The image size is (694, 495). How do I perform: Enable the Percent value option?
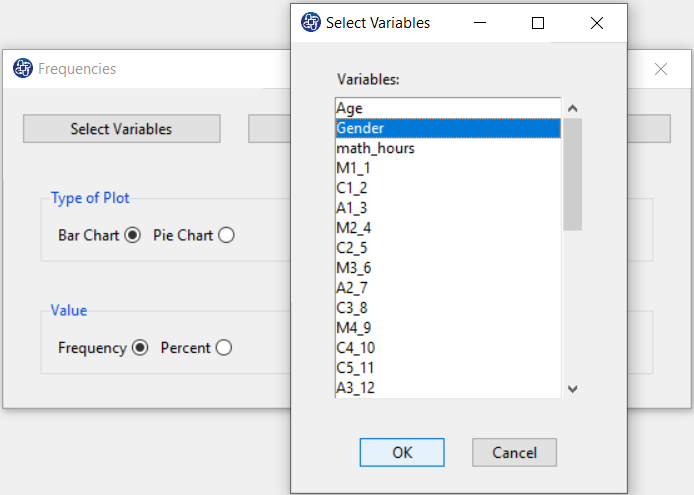224,348
